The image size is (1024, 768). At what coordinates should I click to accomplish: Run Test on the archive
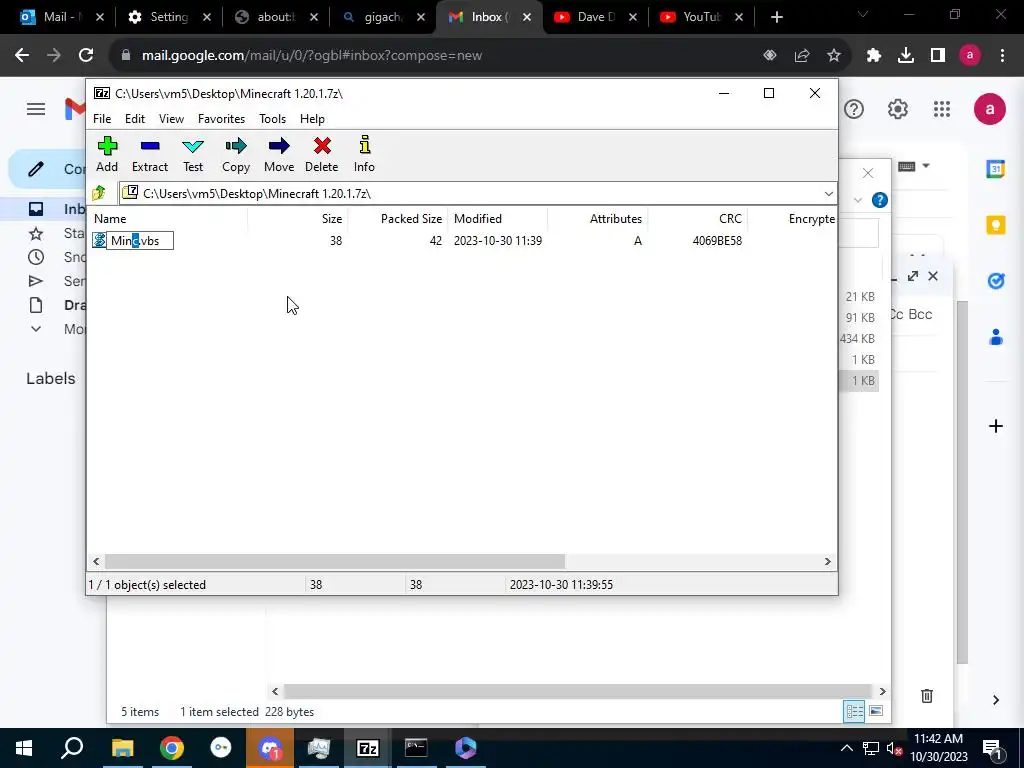[x=193, y=154]
